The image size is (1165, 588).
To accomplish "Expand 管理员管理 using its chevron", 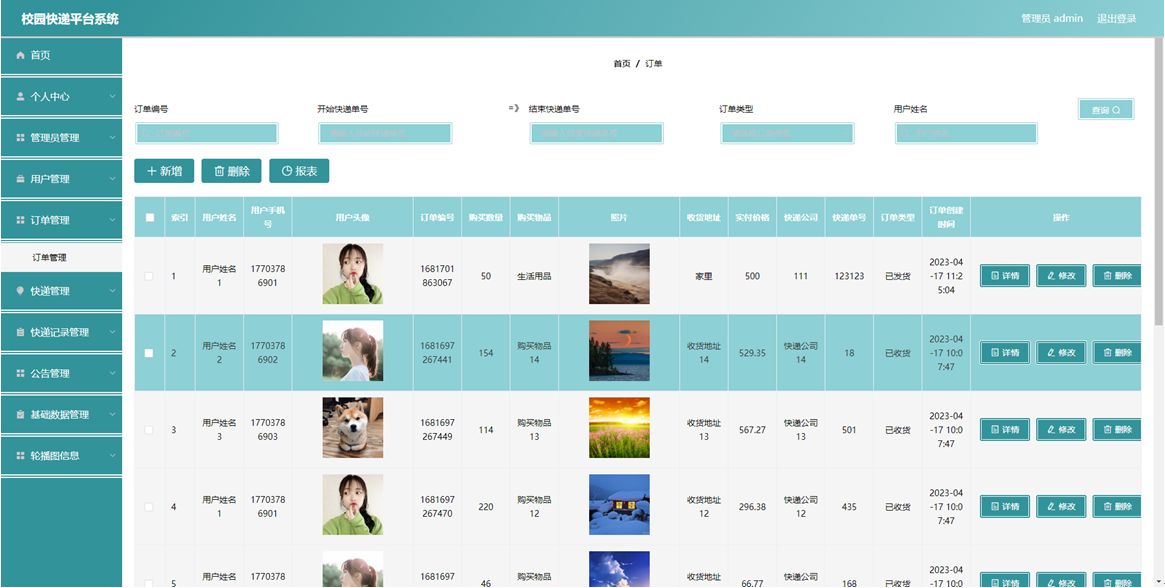I will point(112,138).
